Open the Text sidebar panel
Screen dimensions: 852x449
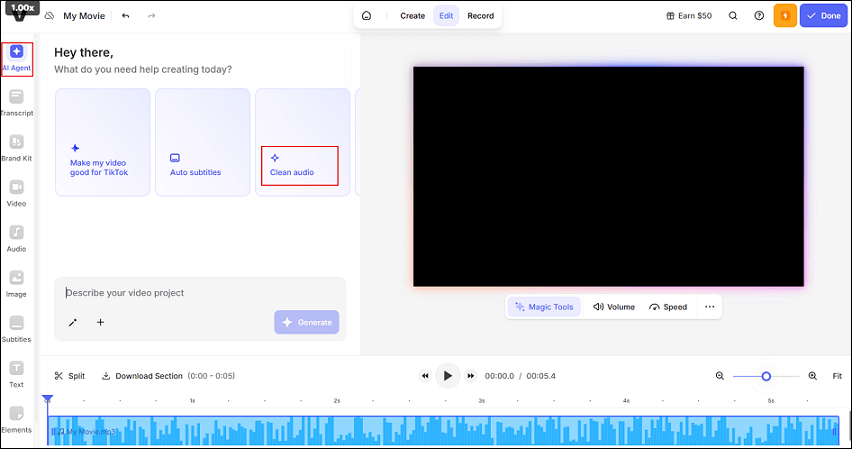(16, 375)
